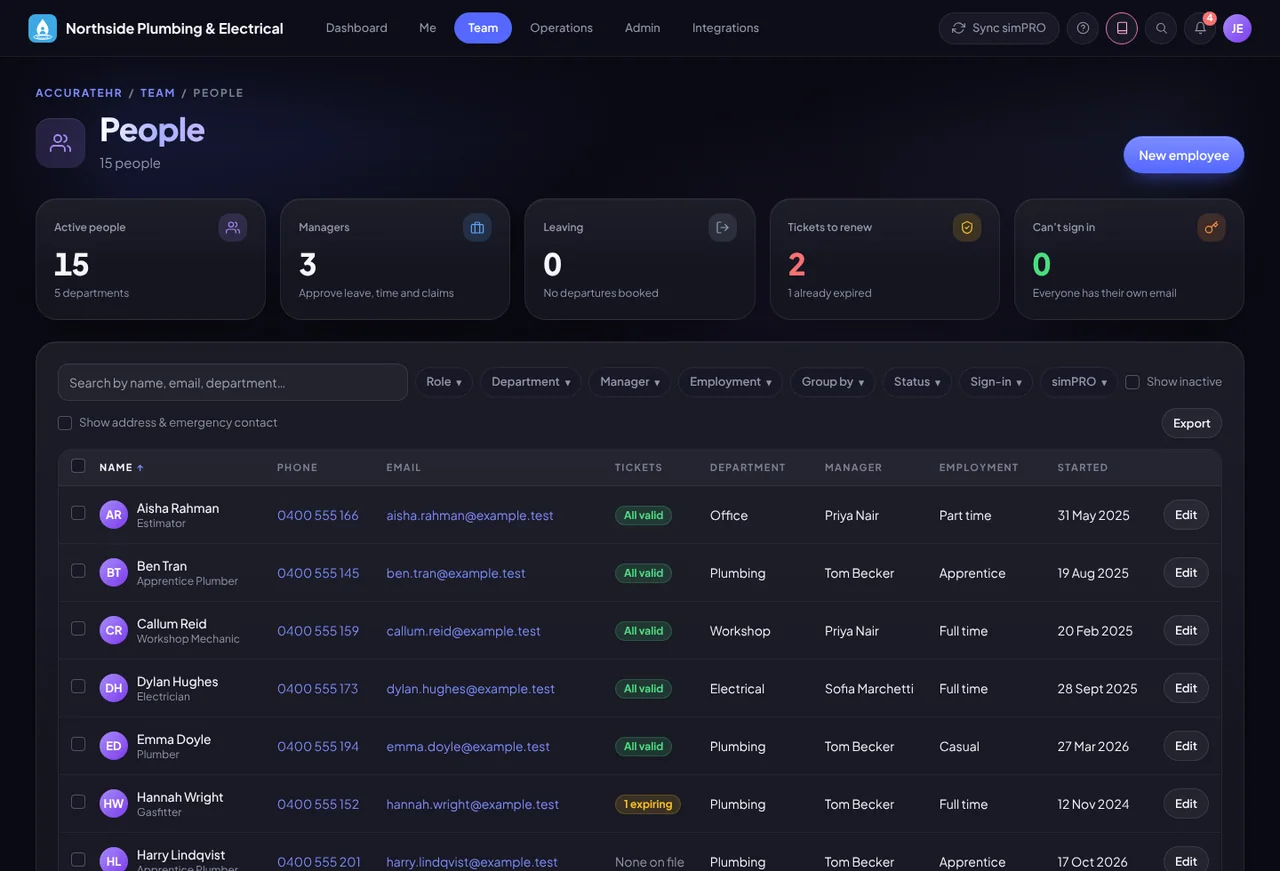The image size is (1280, 871).
Task: Edit Aisha Rahman's record
Action: [x=1186, y=515]
